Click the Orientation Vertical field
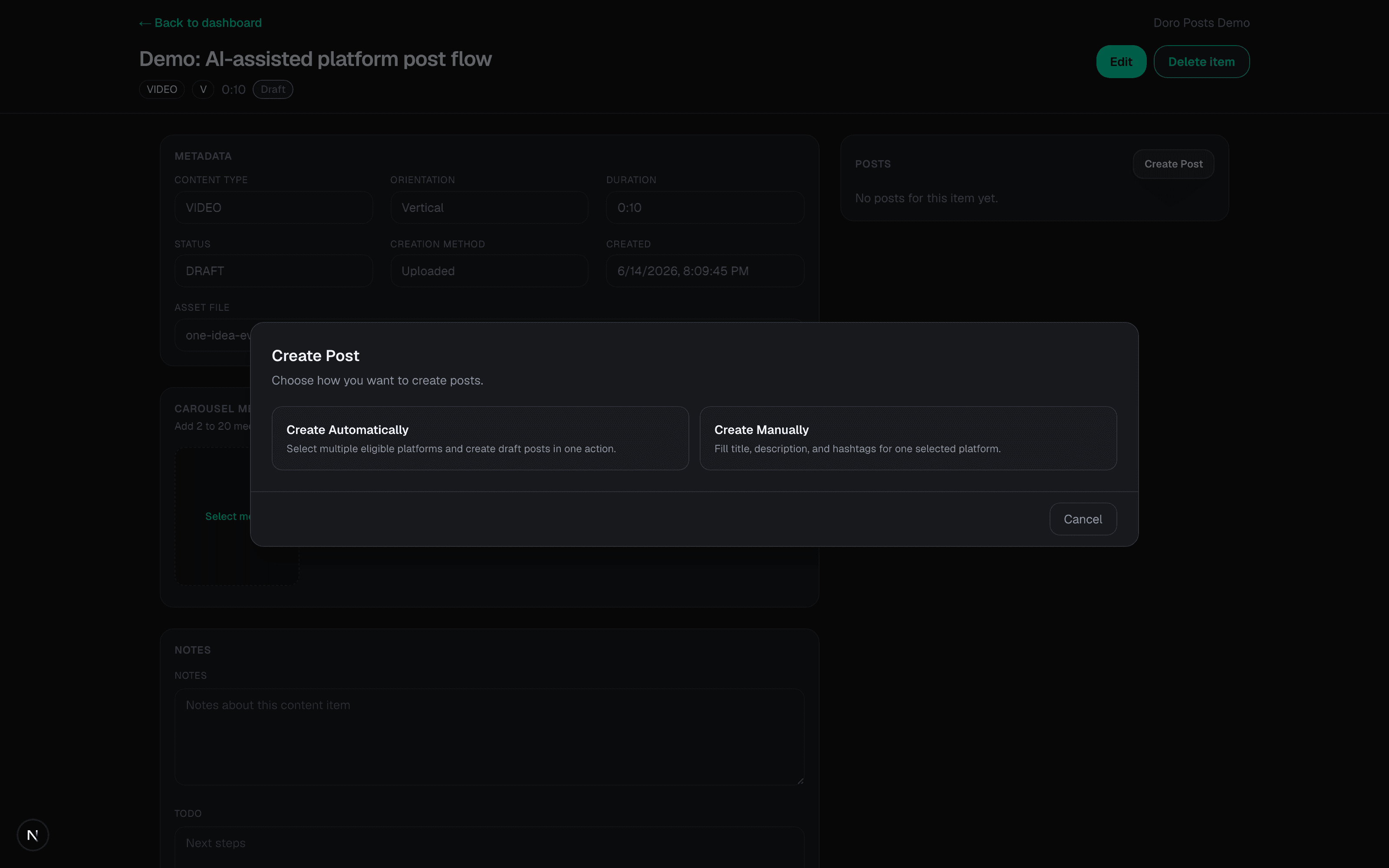Image resolution: width=1389 pixels, height=868 pixels. click(489, 208)
